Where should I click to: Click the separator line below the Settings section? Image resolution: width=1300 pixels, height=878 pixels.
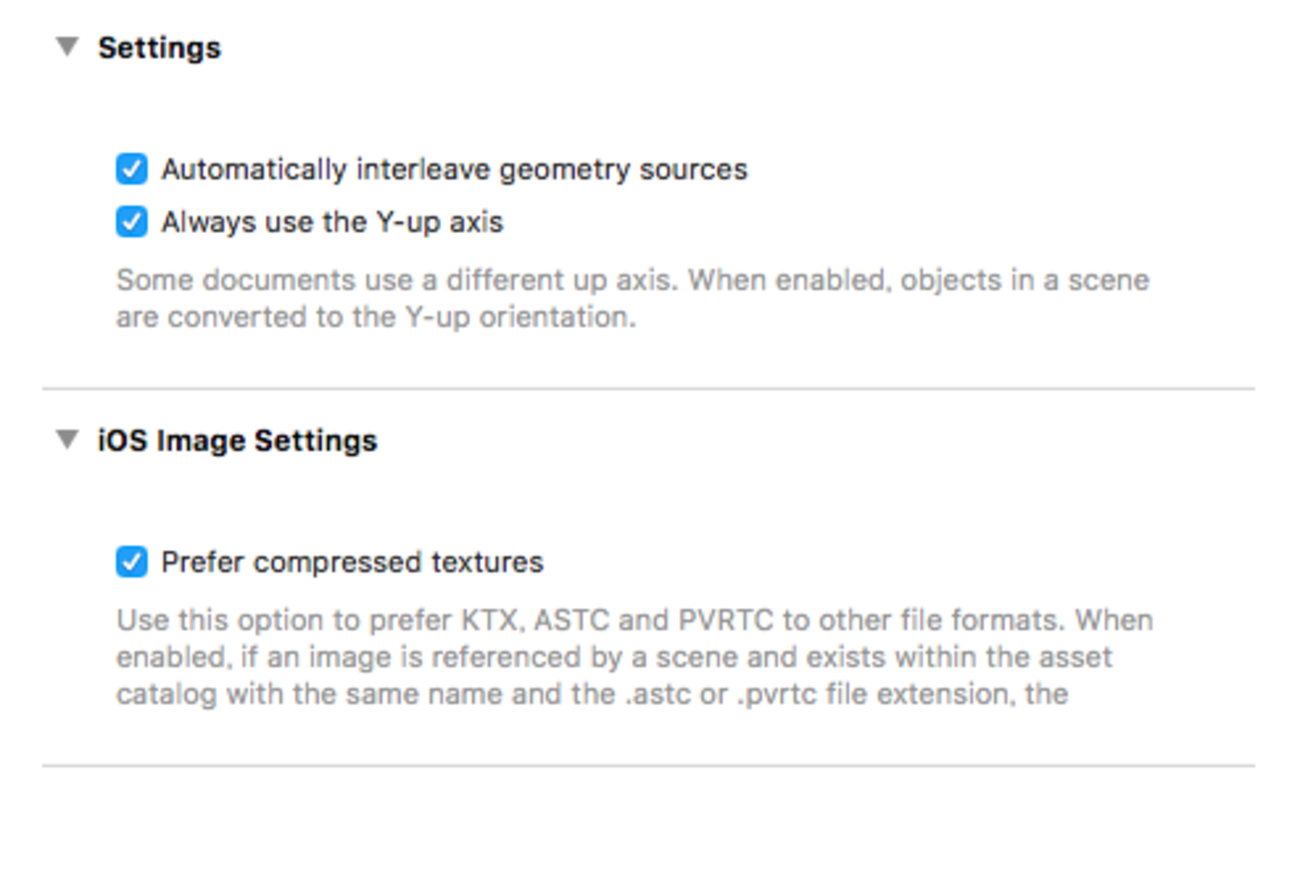pyautogui.click(x=648, y=388)
